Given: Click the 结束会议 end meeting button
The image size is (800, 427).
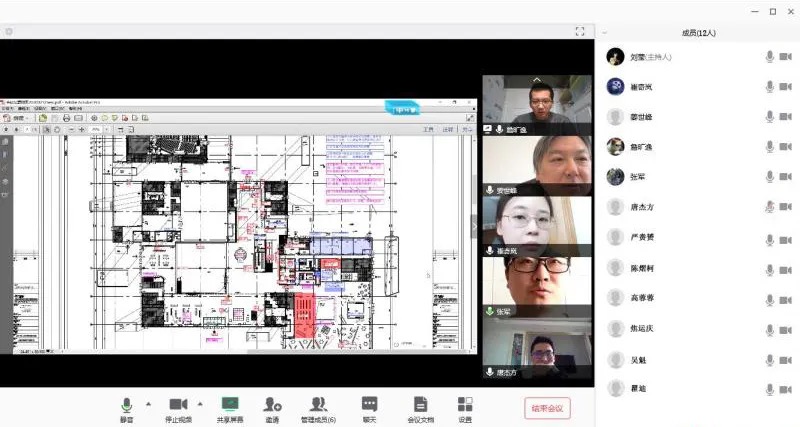Looking at the screenshot, I should [x=548, y=408].
